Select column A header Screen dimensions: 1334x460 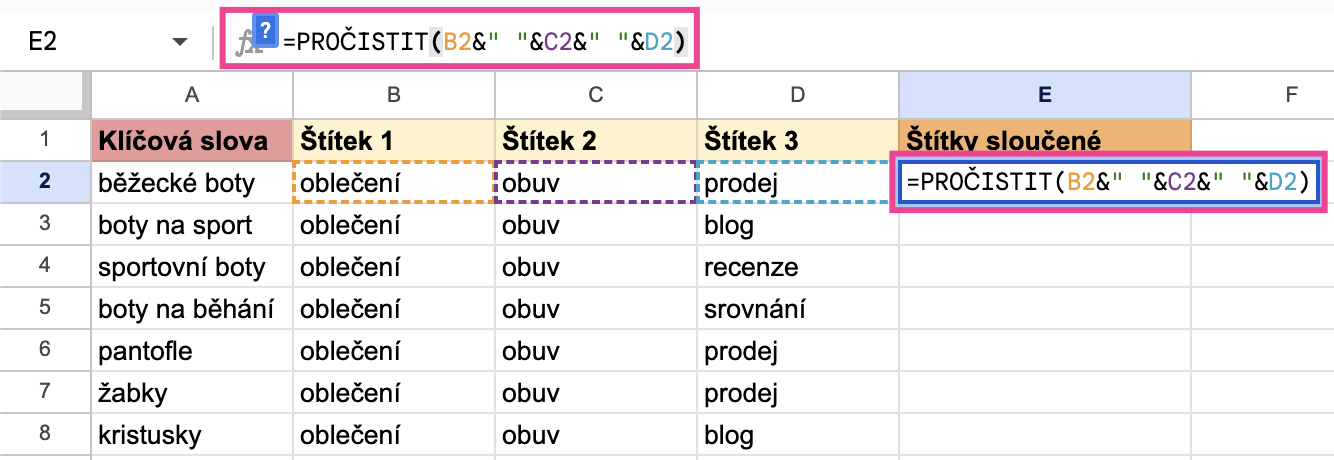(193, 95)
